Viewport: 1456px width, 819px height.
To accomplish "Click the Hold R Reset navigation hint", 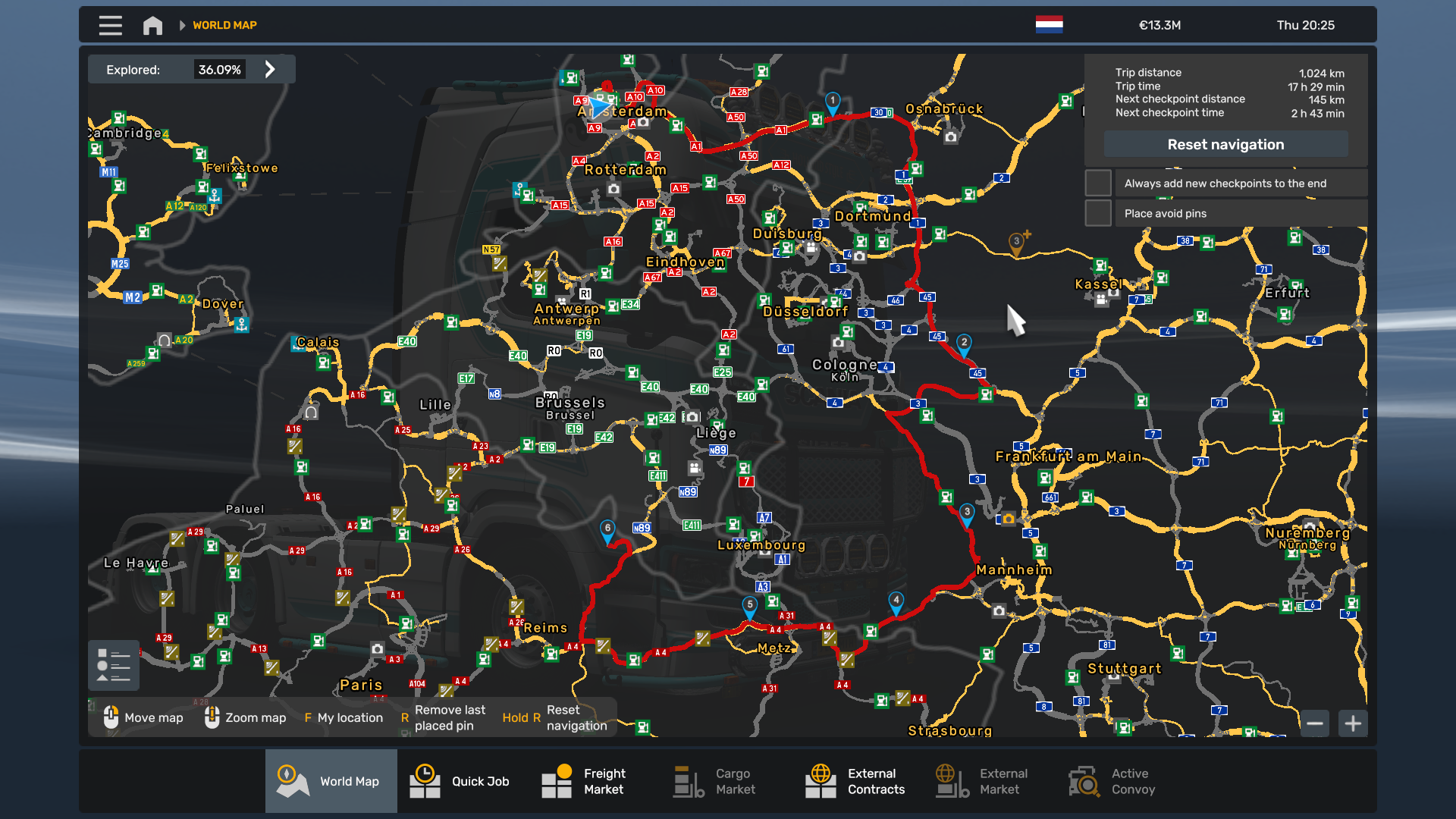I will coord(554,717).
